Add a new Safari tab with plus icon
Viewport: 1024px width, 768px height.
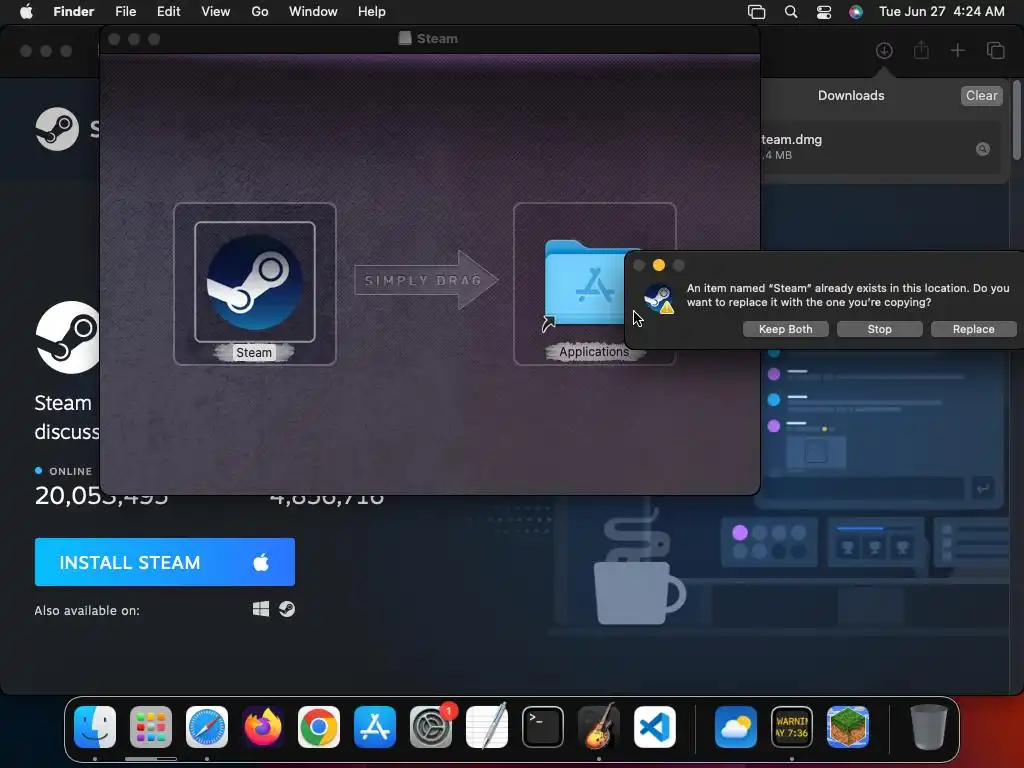click(x=957, y=50)
